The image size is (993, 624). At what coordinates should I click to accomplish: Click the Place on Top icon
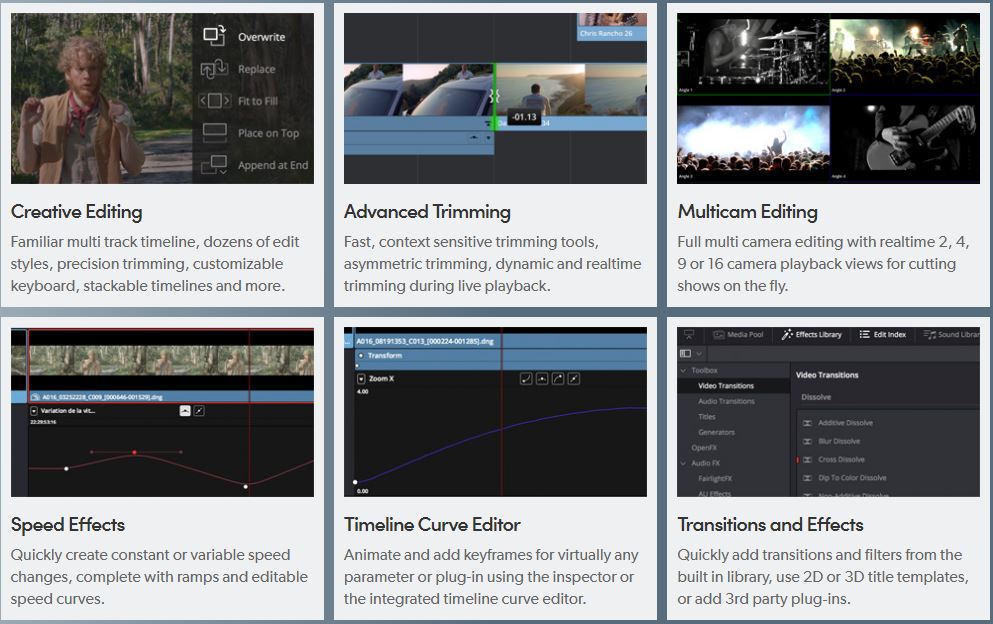click(214, 132)
